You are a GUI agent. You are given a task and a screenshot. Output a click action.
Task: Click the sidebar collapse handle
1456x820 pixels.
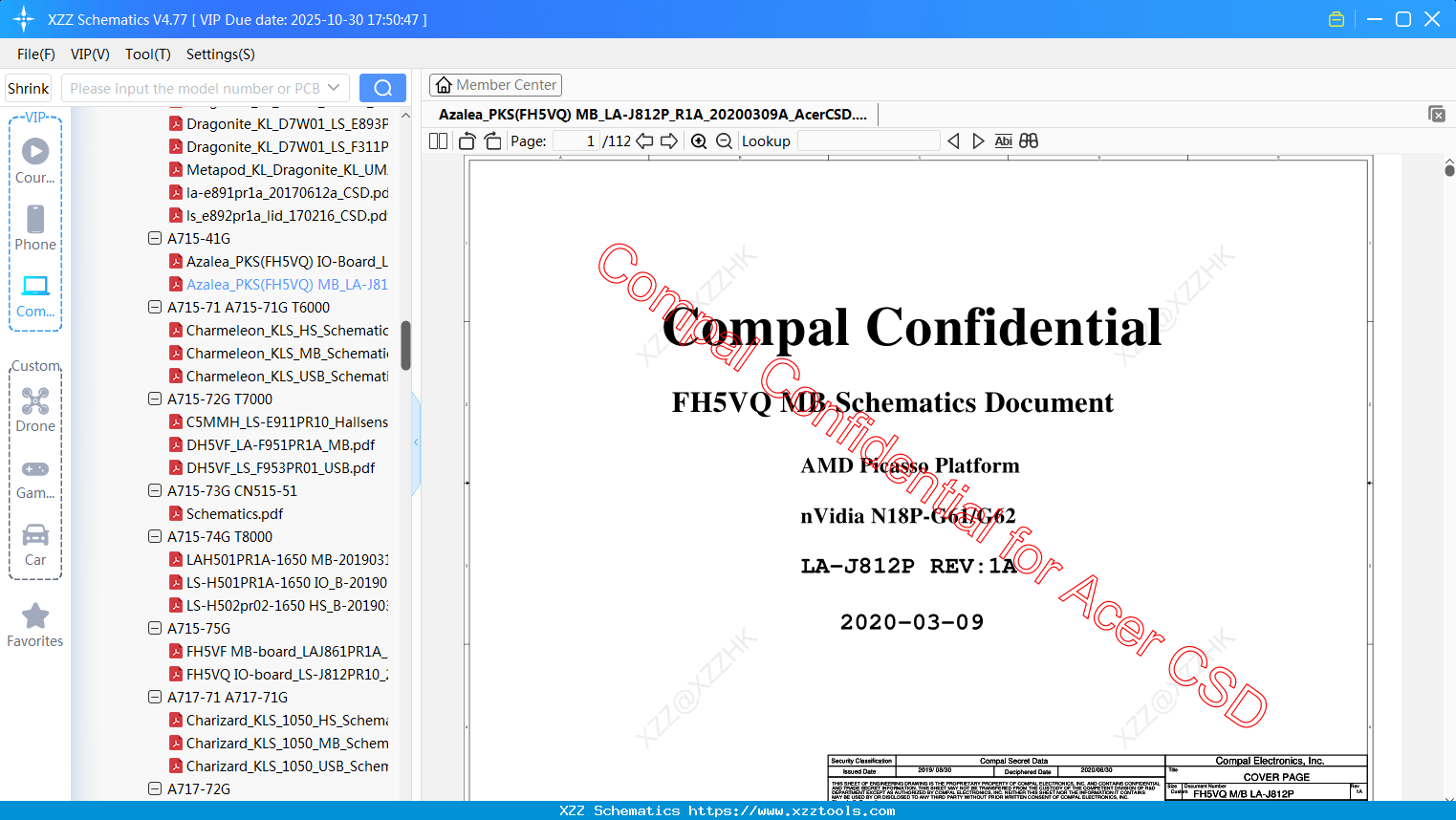[416, 442]
